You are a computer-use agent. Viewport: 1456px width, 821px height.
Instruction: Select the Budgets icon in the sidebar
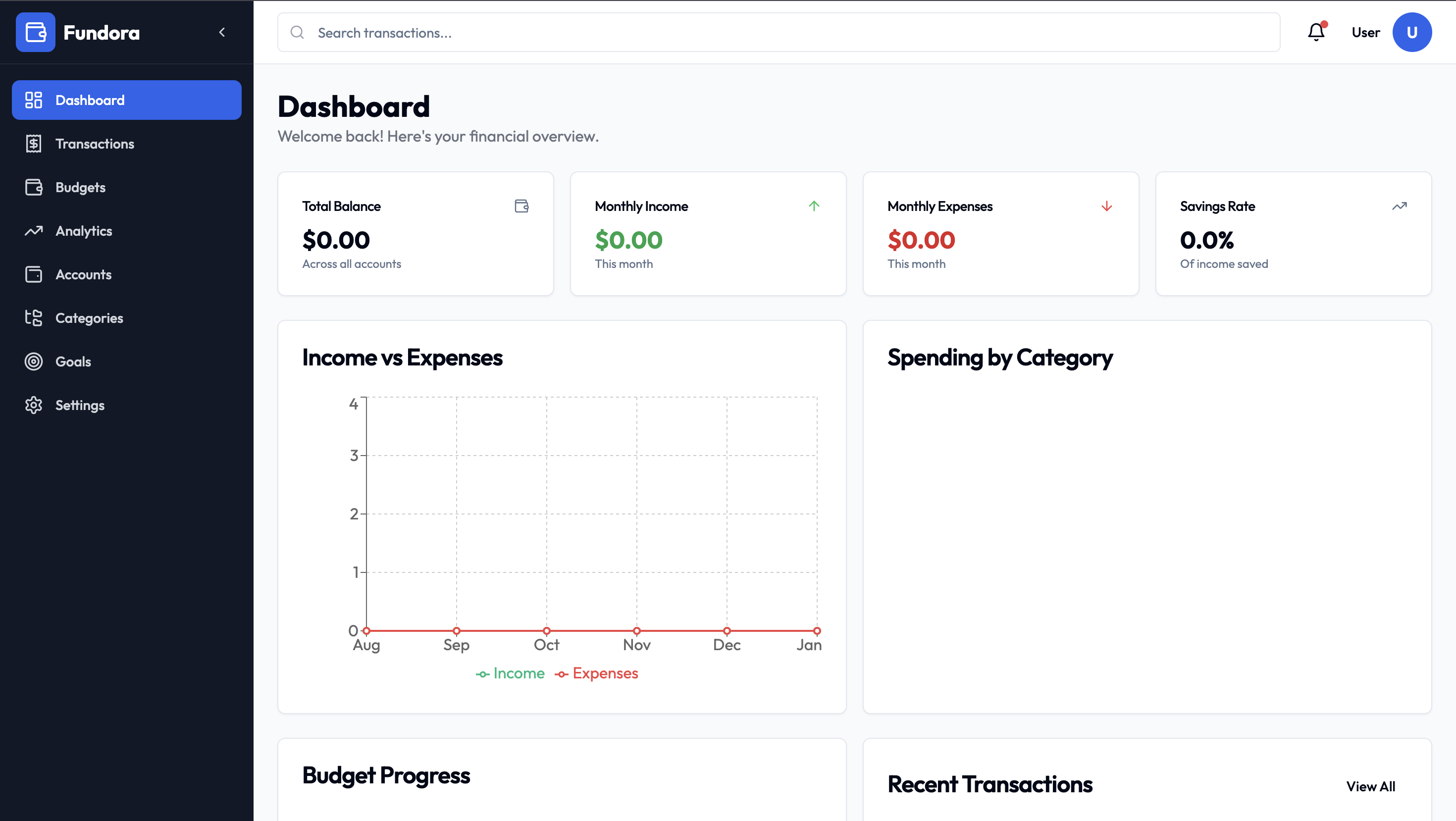tap(34, 187)
